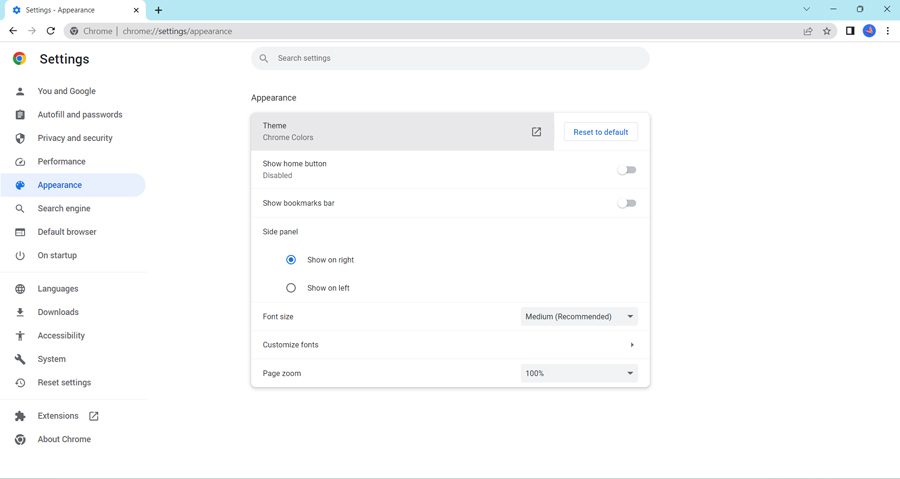Open the Extensions link in sidebar
The height and width of the screenshot is (479, 900).
pyautogui.click(x=58, y=416)
